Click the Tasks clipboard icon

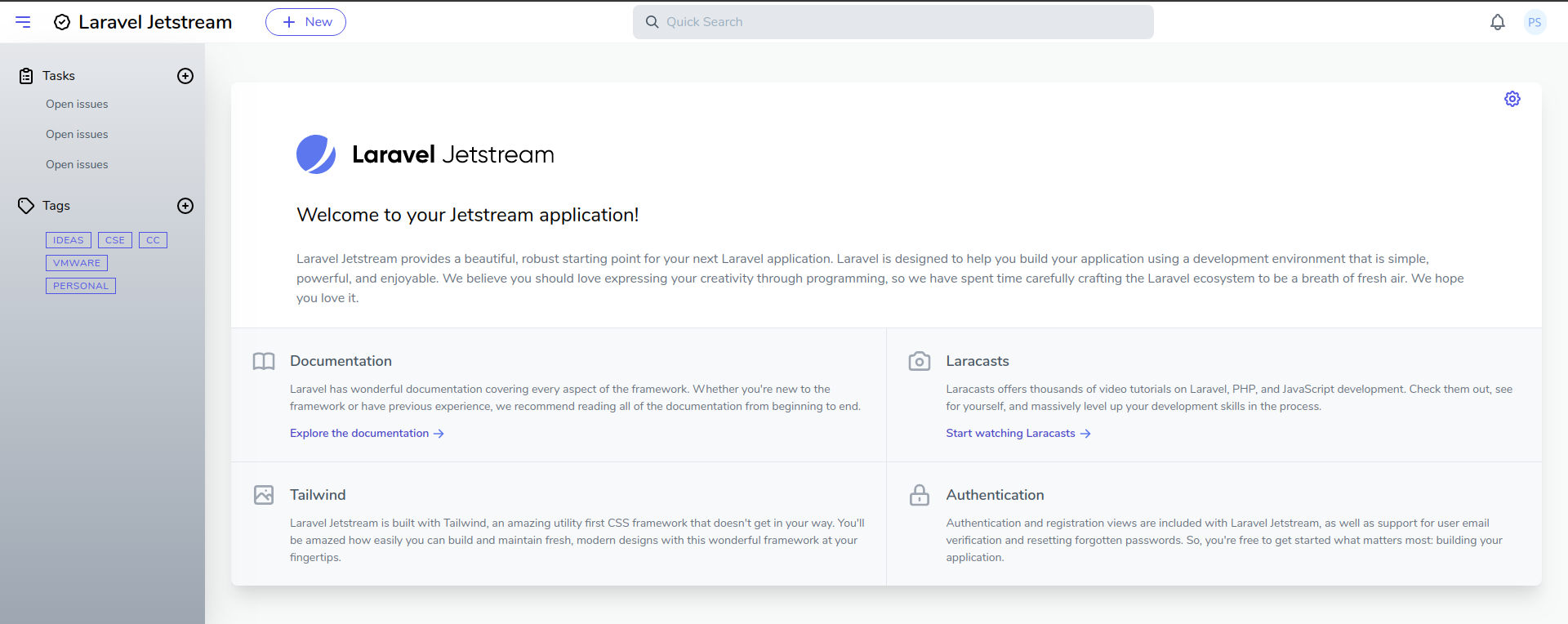[x=26, y=76]
